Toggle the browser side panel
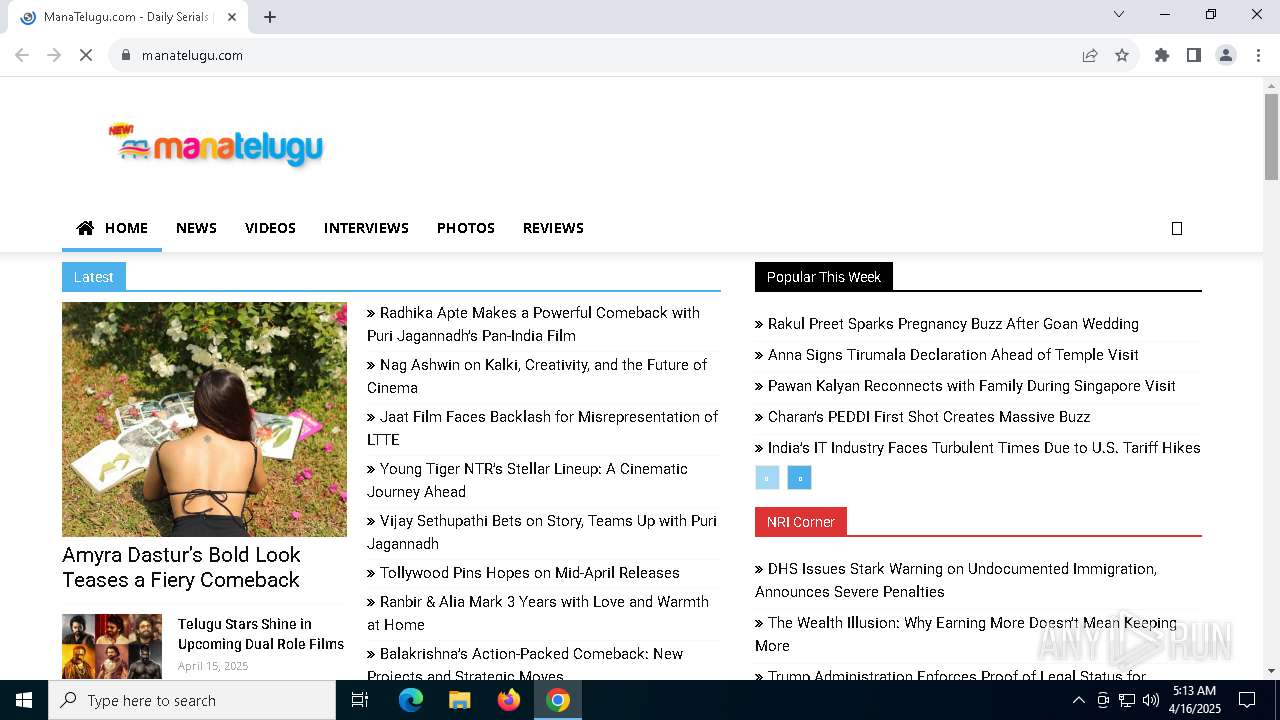Image resolution: width=1280 pixels, height=720 pixels. click(x=1194, y=55)
